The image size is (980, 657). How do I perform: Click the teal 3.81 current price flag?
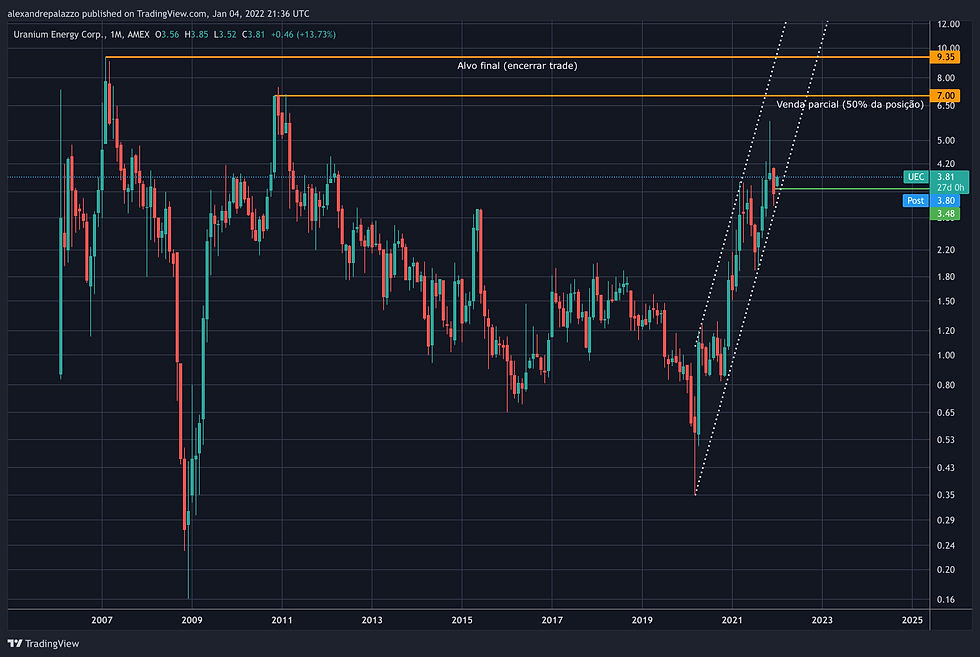click(x=944, y=177)
